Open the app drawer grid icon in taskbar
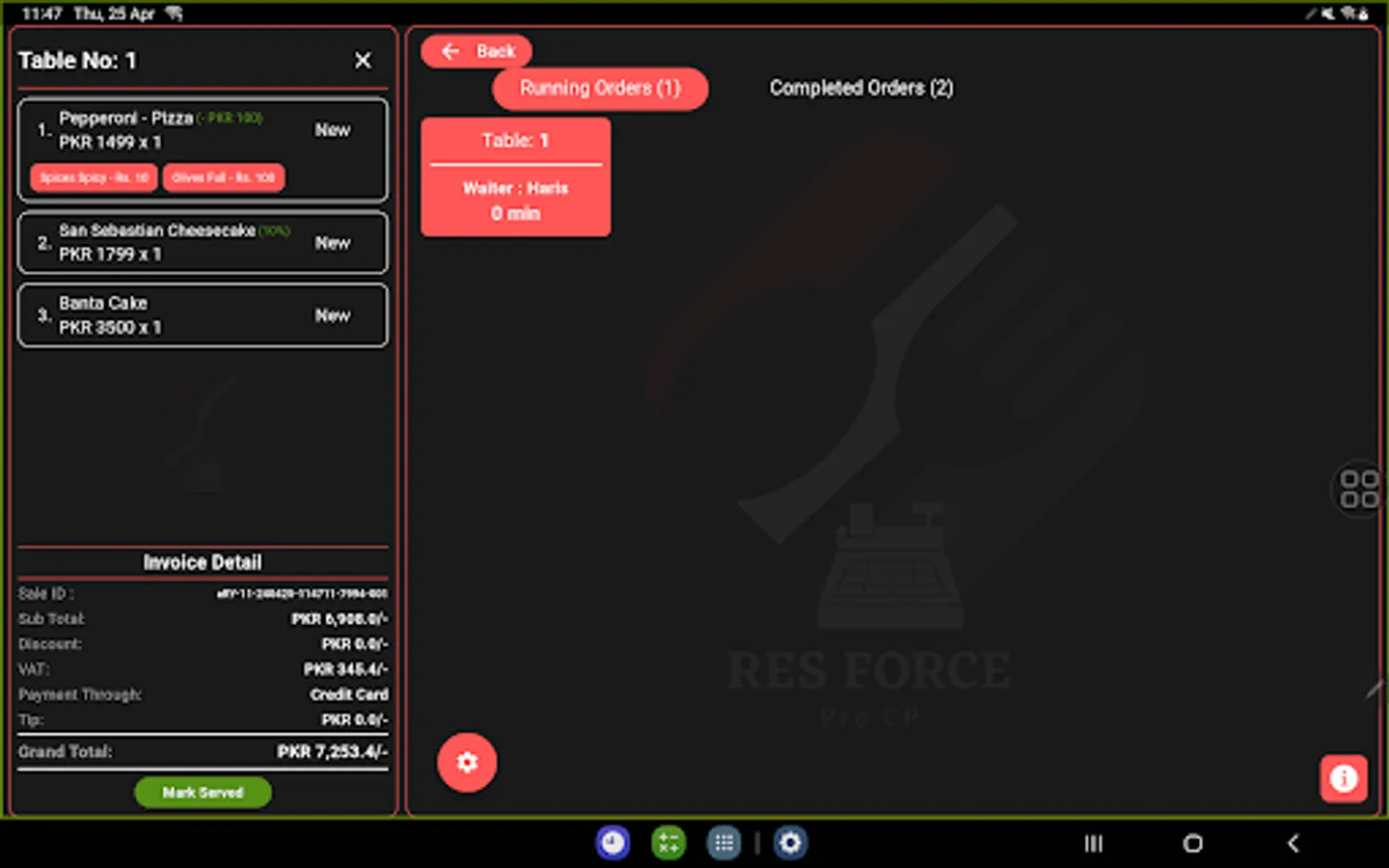The height and width of the screenshot is (868, 1389). (x=723, y=843)
